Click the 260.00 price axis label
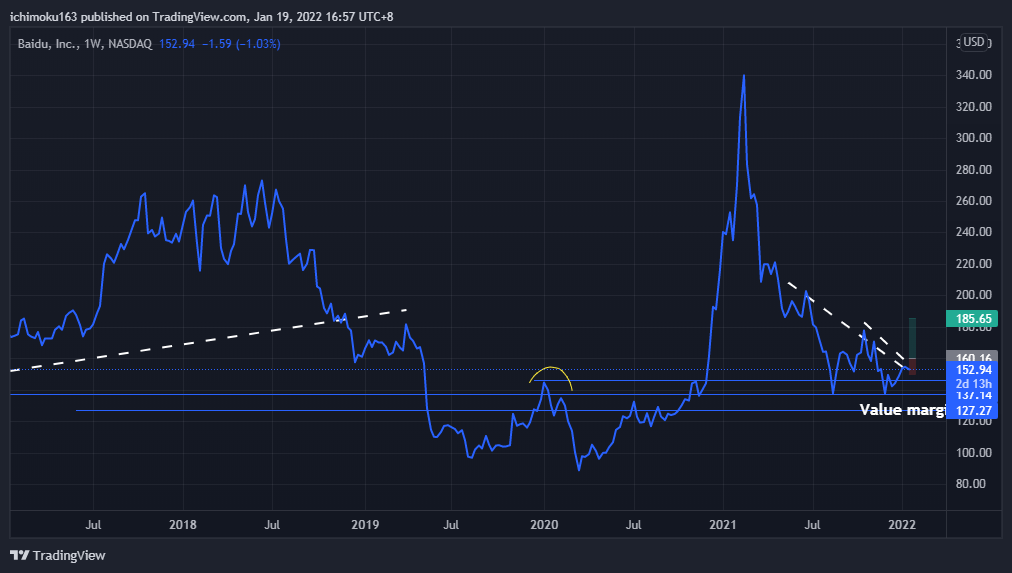The image size is (1012, 573). tap(974, 201)
